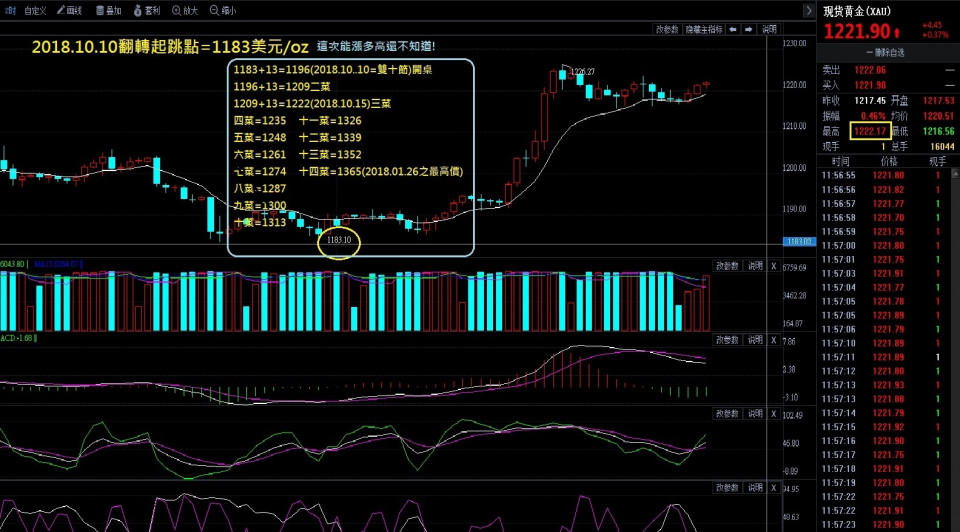Viewport: 960px width, 532px height.
Task: Click 删除自选 to remove from watchlist
Action: [888, 51]
